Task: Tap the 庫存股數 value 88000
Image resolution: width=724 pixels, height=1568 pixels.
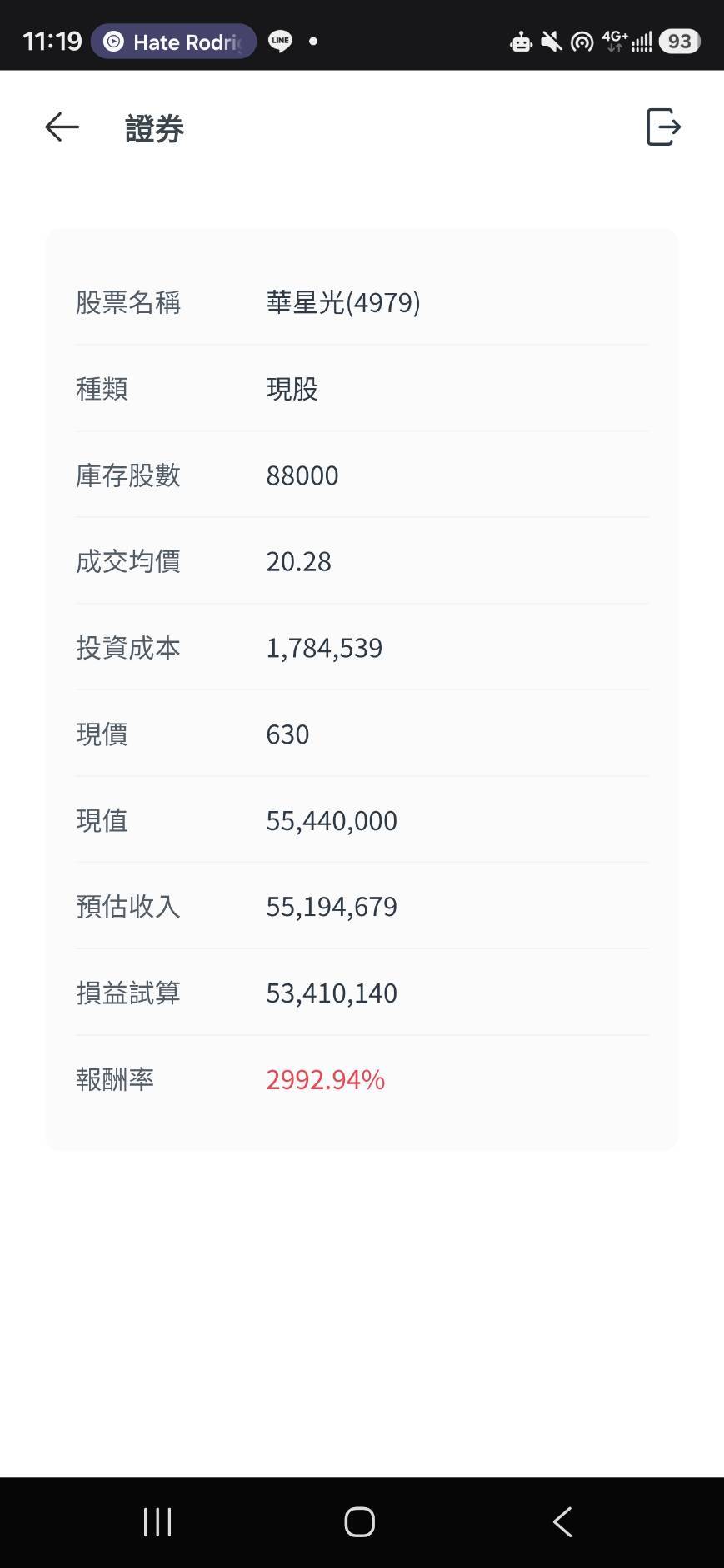Action: (302, 475)
